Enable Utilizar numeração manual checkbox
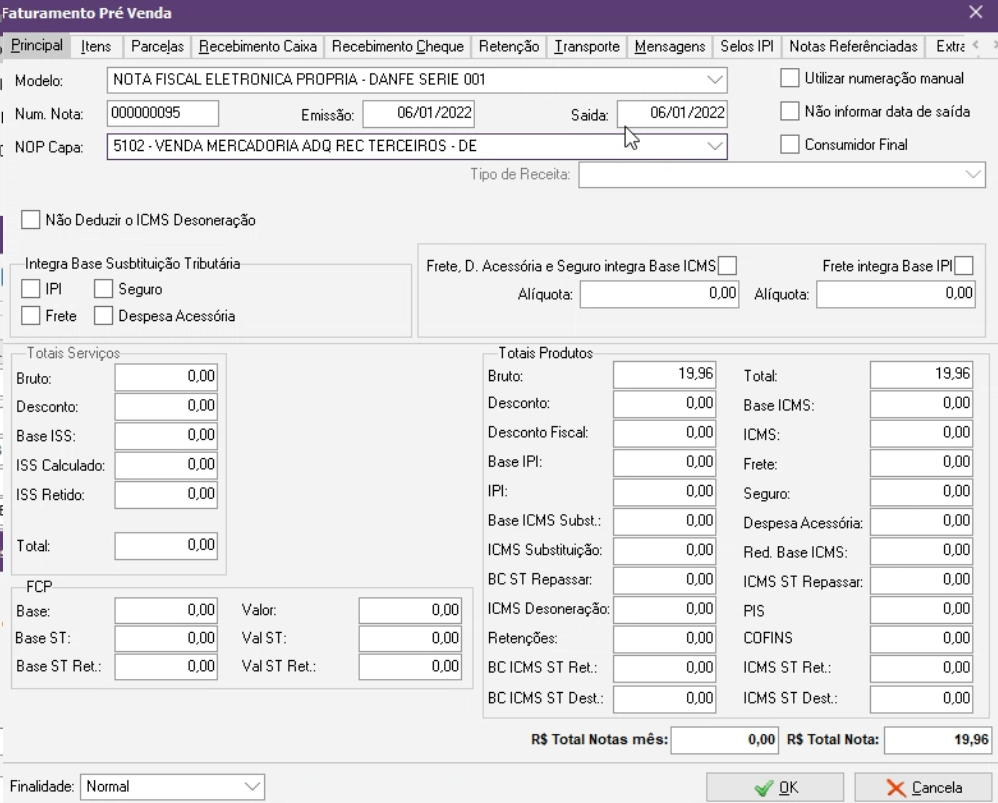Screen dimensions: 998x803 790,78
